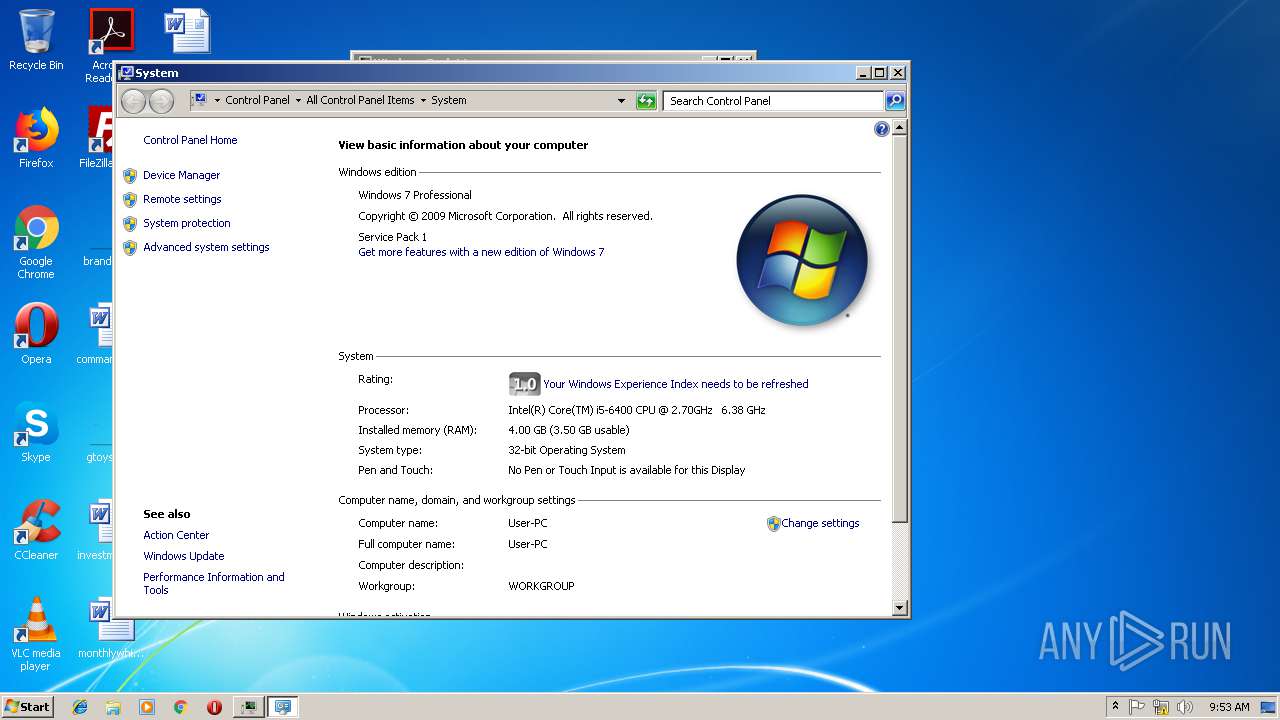Open the address bar history dropdown

pos(621,100)
